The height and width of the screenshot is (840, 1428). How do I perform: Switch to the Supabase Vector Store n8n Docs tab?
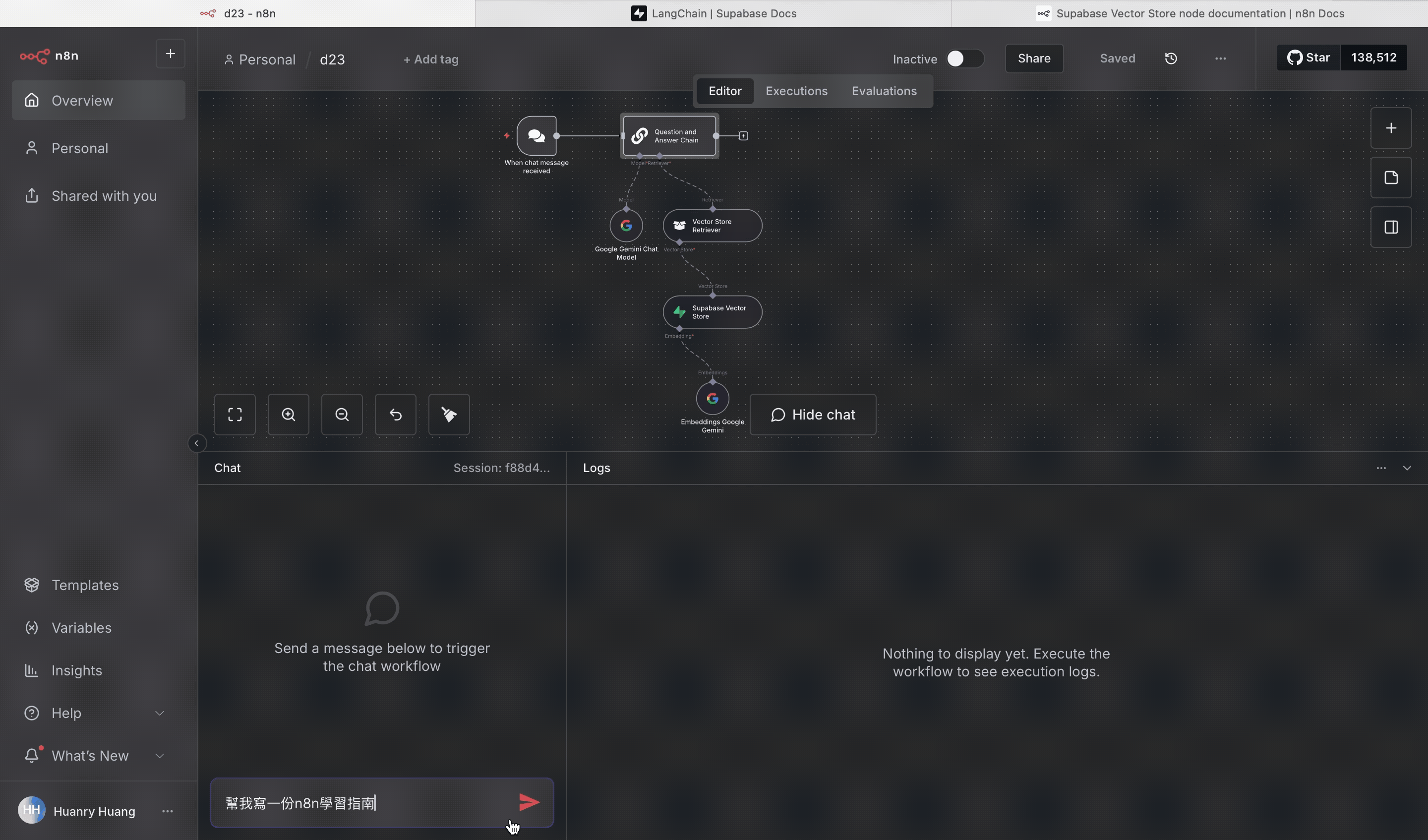pos(1190,13)
